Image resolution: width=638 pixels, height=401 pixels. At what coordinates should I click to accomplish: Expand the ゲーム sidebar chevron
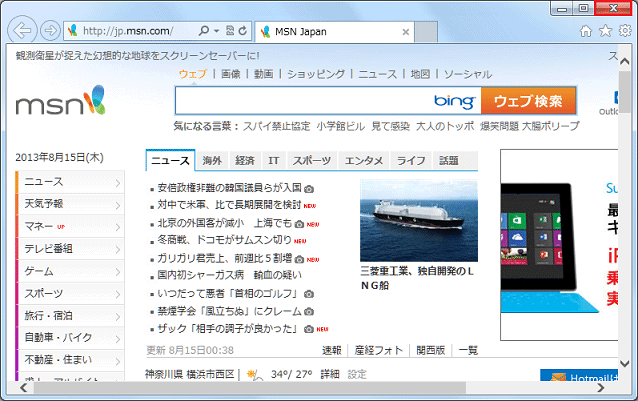118,272
